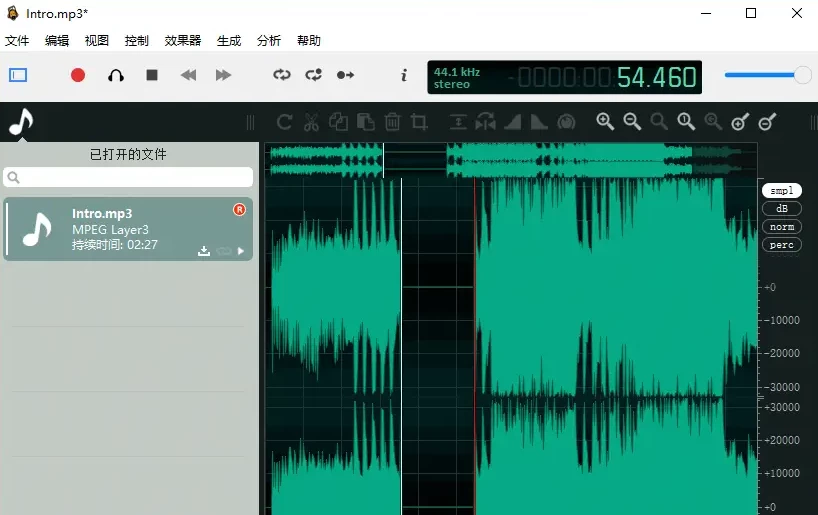This screenshot has width=818, height=515.
Task: Click the trash delete icon
Action: pos(392,122)
